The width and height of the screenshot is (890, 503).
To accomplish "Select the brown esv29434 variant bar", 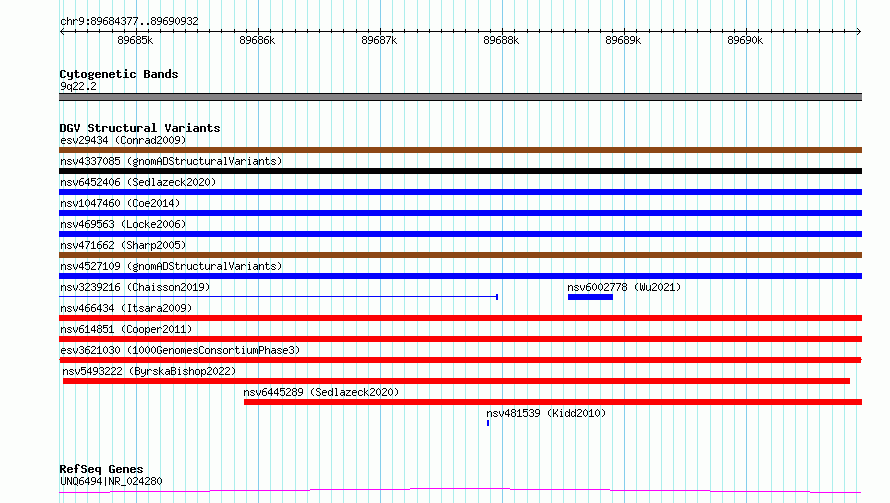I will (460, 150).
